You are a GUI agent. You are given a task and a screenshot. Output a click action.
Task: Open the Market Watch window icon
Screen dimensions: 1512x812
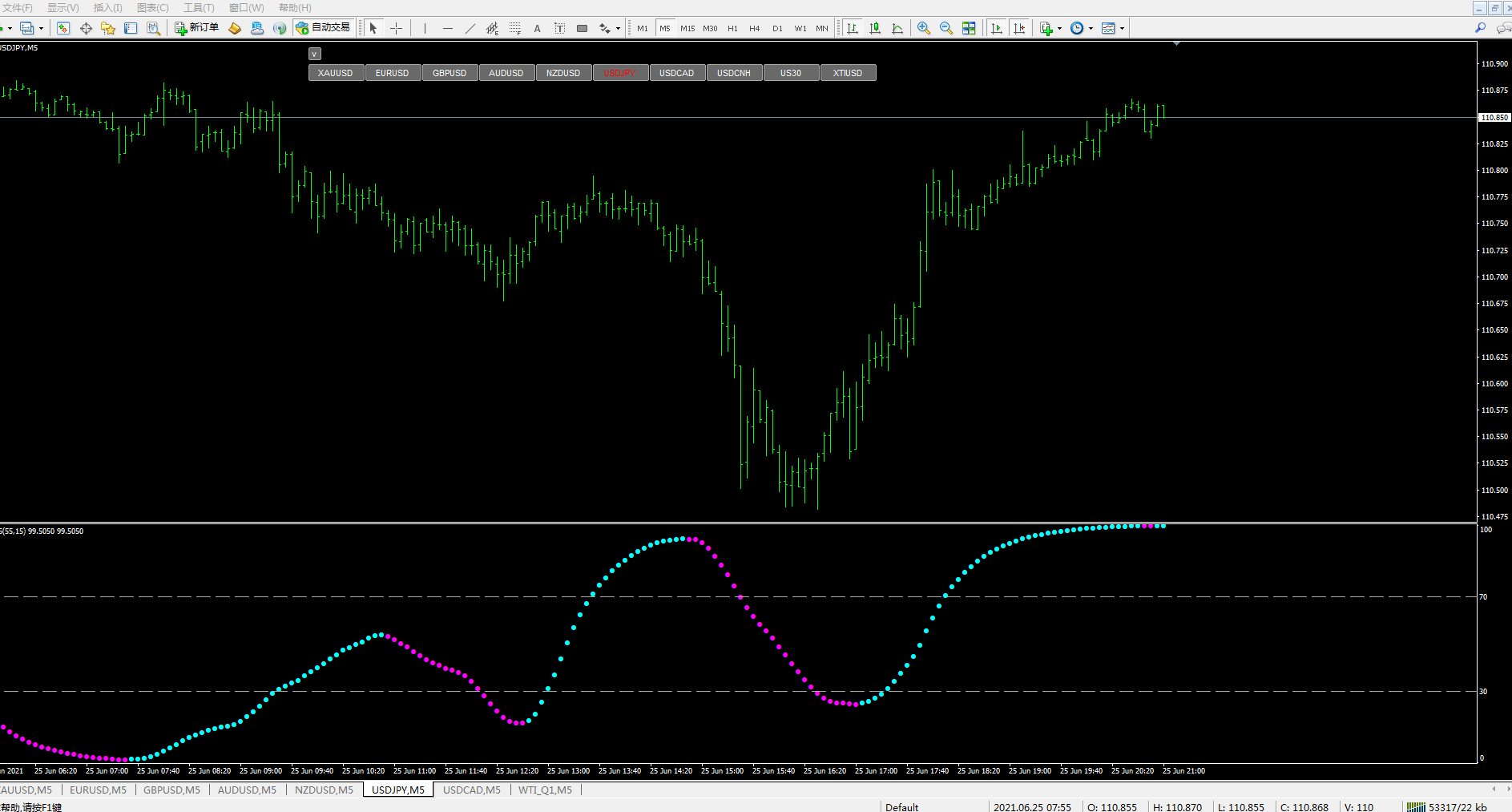63,28
